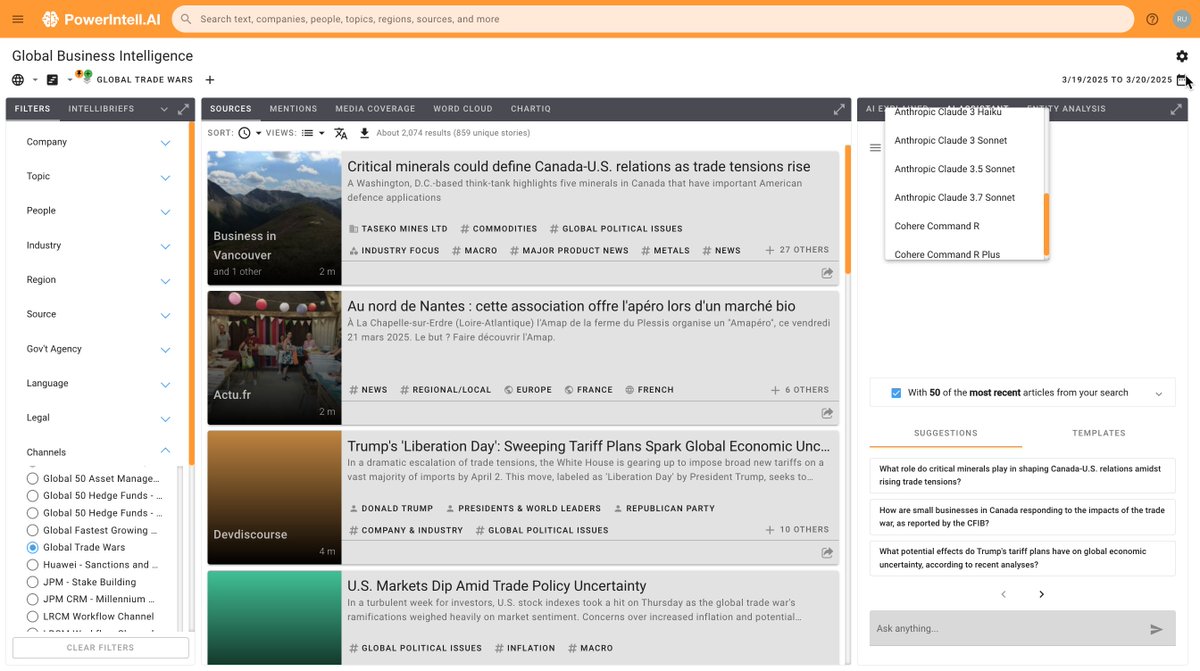
Task: Select Global Fastest Growing channel radio
Action: click(x=33, y=531)
